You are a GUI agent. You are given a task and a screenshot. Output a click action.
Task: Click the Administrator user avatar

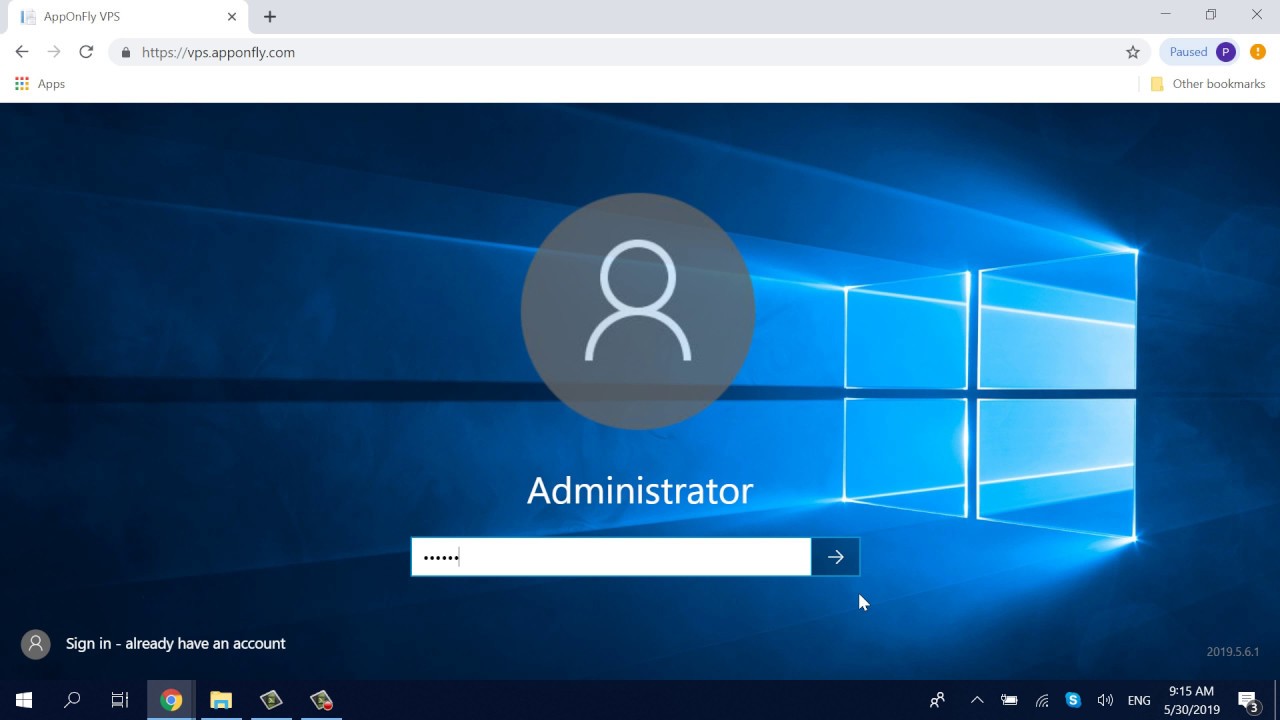point(638,311)
